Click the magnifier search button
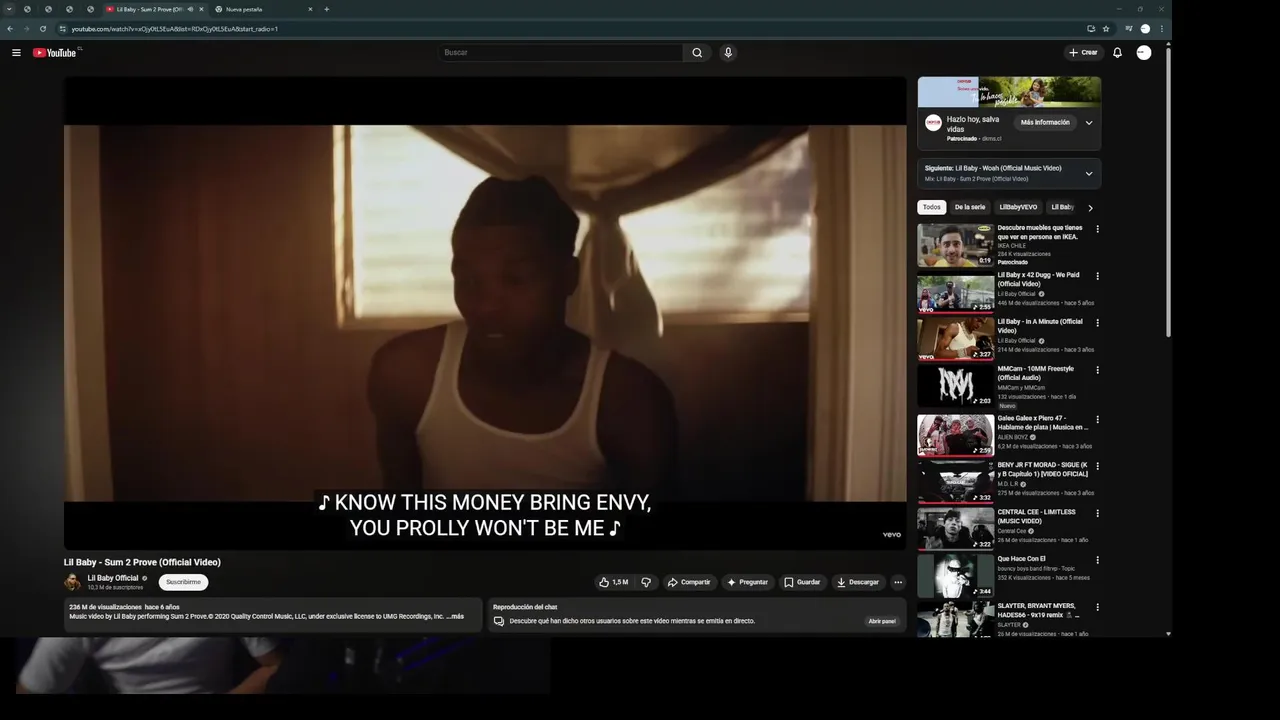Image resolution: width=1280 pixels, height=720 pixels. click(697, 53)
